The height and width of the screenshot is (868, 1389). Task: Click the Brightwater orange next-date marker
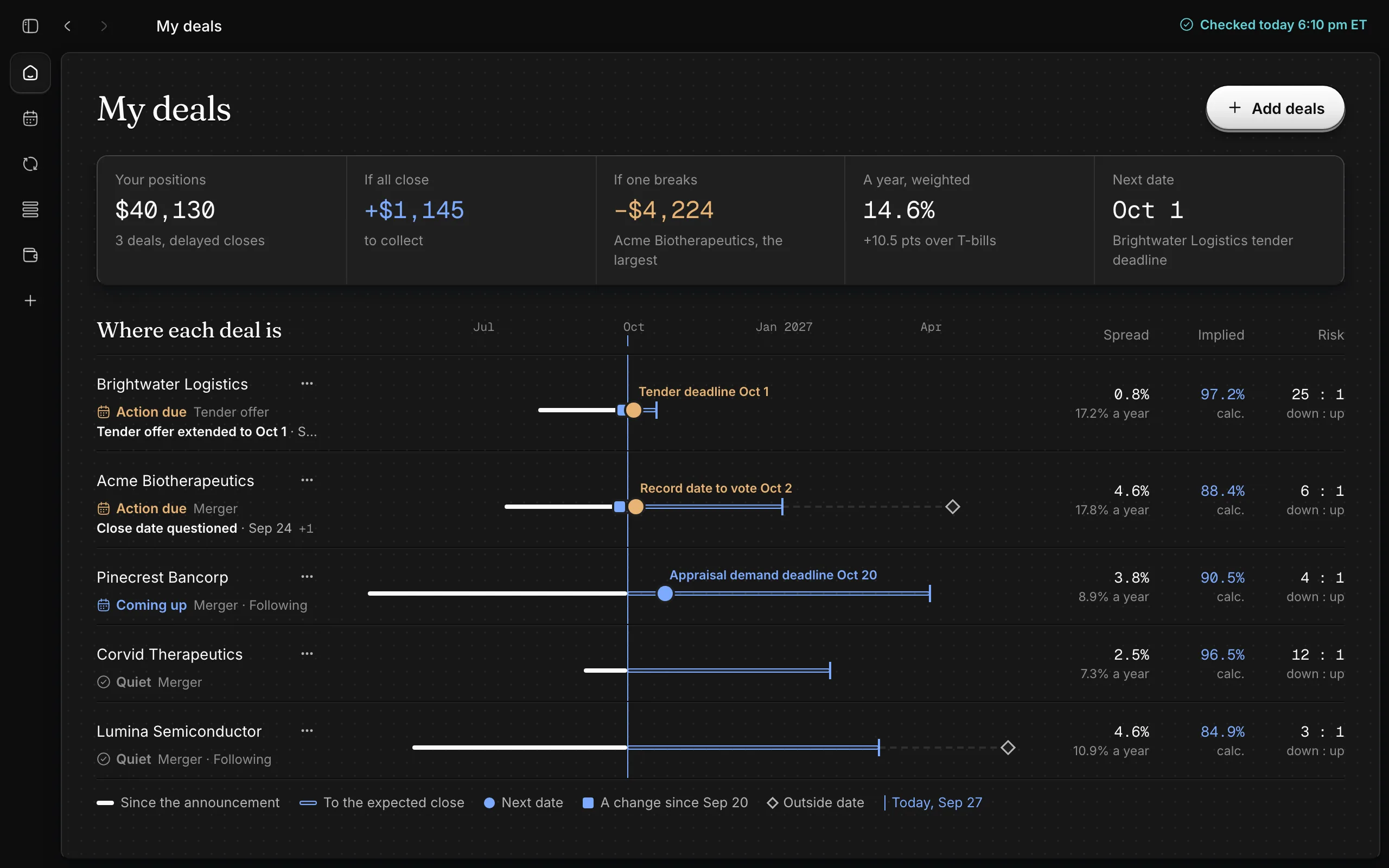pos(633,410)
